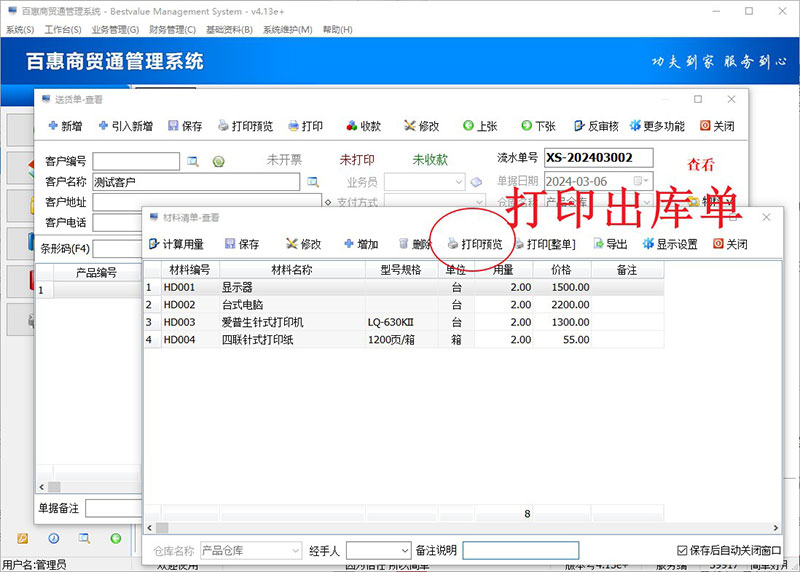
Task: Click 计算用量 in material list toolbar
Action: pyautogui.click(x=176, y=244)
